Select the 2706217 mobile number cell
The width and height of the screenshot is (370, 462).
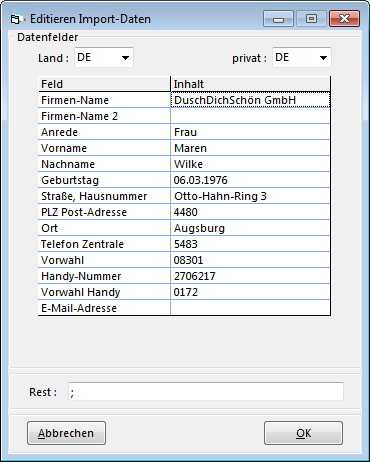click(x=250, y=276)
